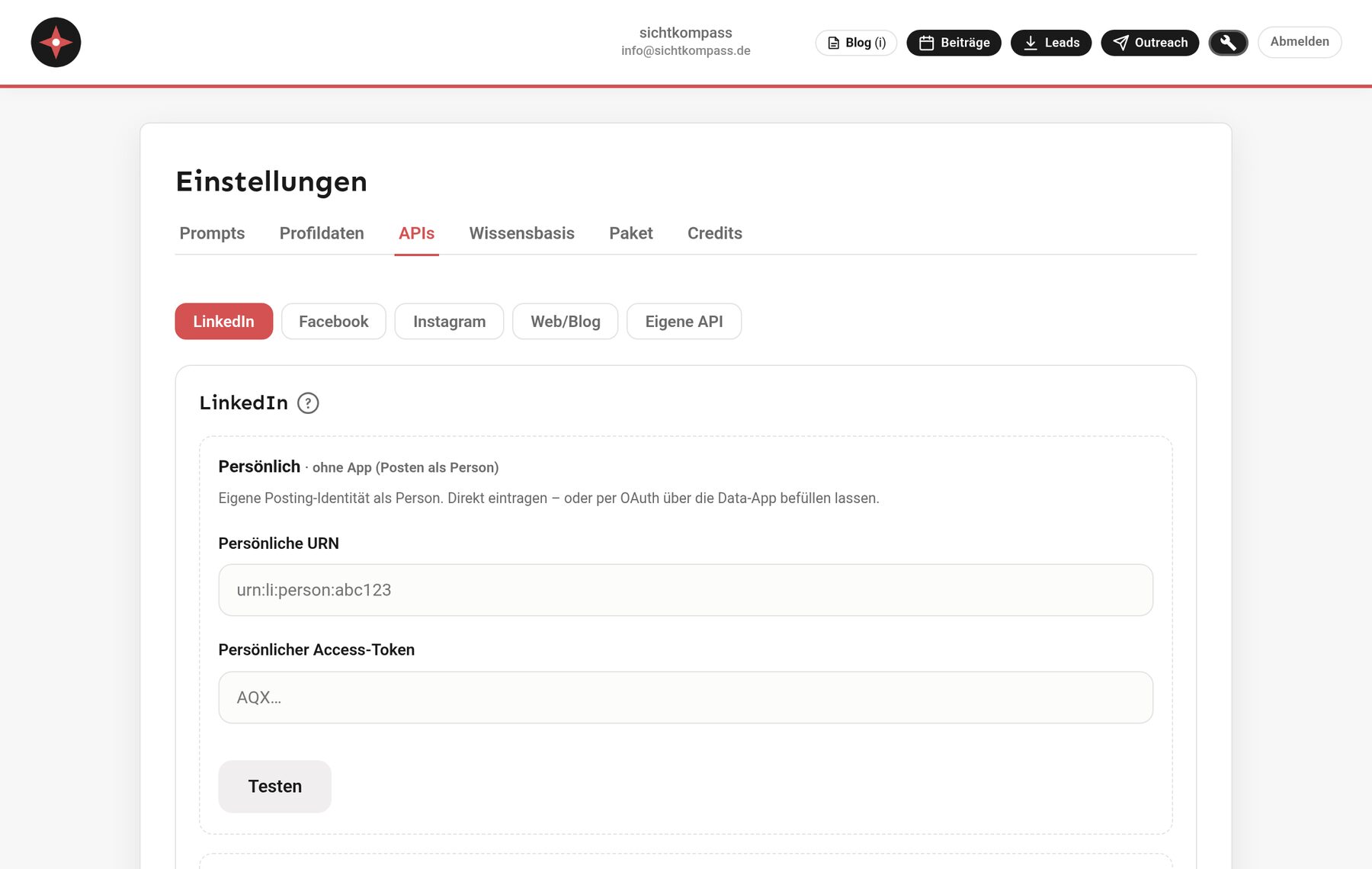Select the LinkedIn API pill

[224, 322]
